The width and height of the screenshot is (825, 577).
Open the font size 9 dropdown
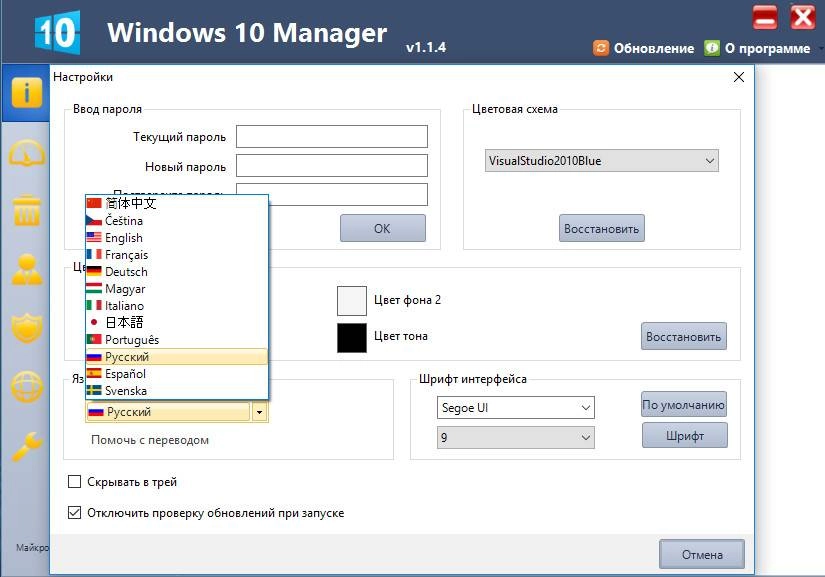coord(516,438)
